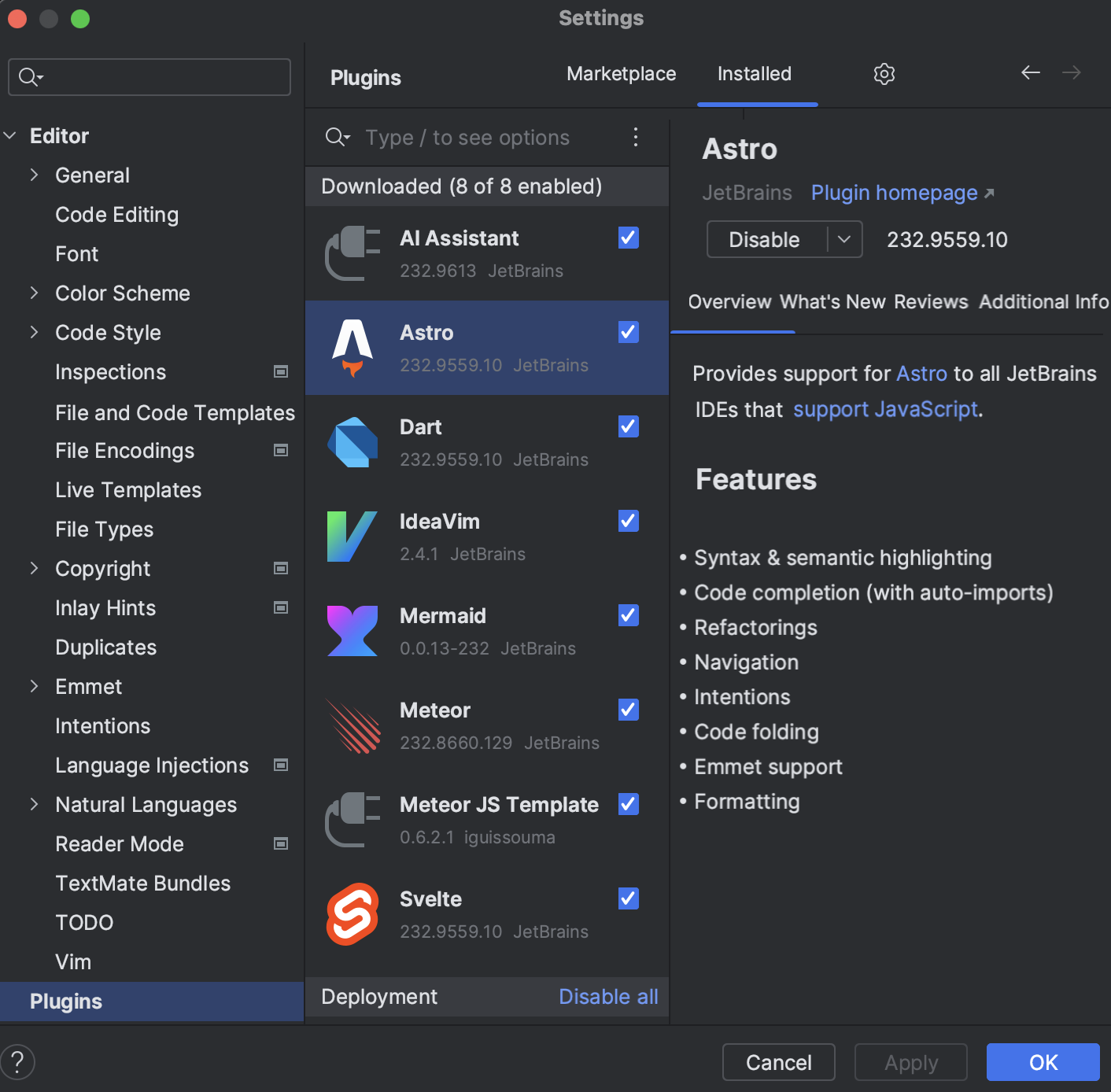The height and width of the screenshot is (1092, 1111).
Task: Uncheck the Svelte plugin checkbox
Action: (627, 898)
